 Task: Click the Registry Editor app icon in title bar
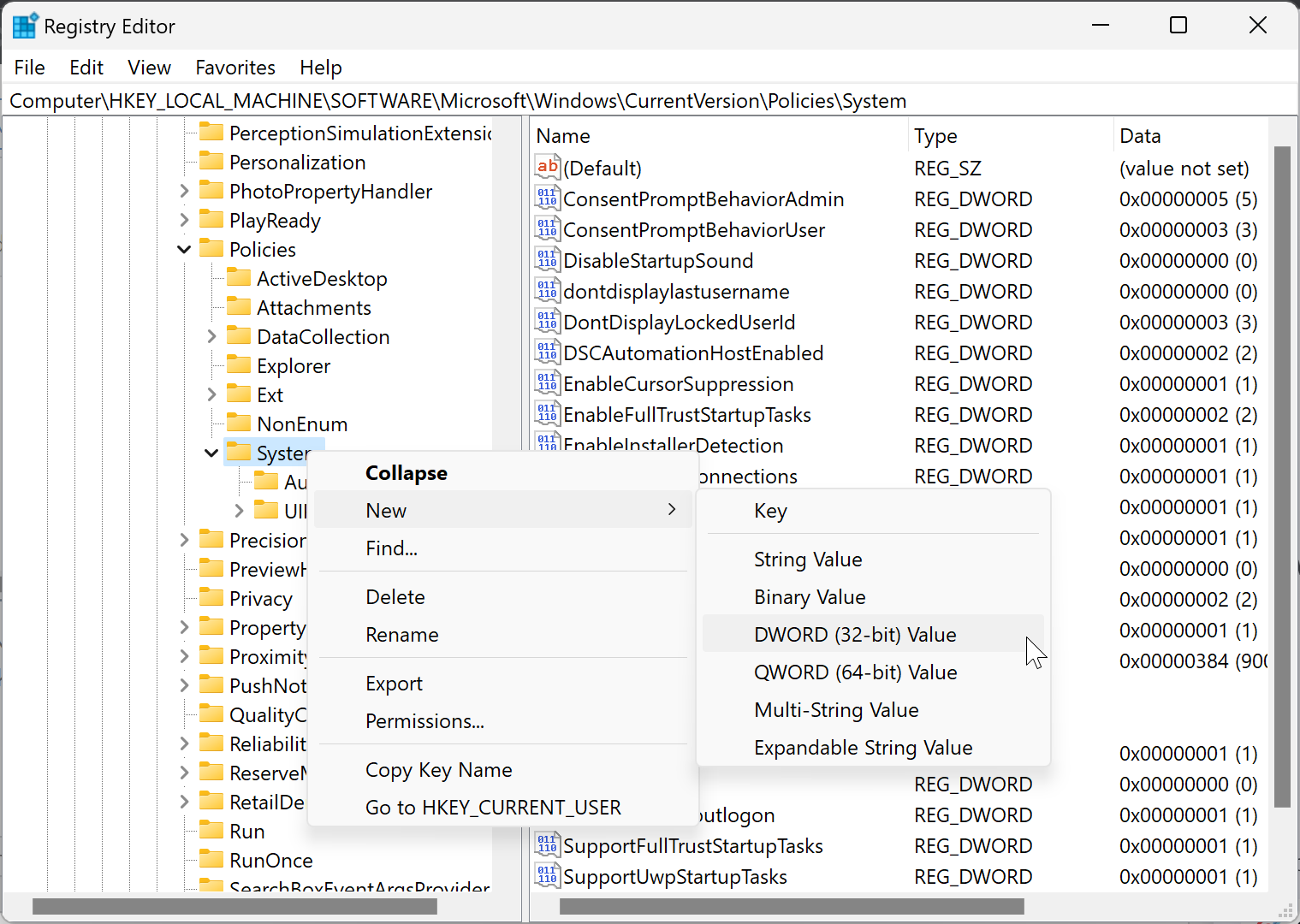tap(24, 26)
